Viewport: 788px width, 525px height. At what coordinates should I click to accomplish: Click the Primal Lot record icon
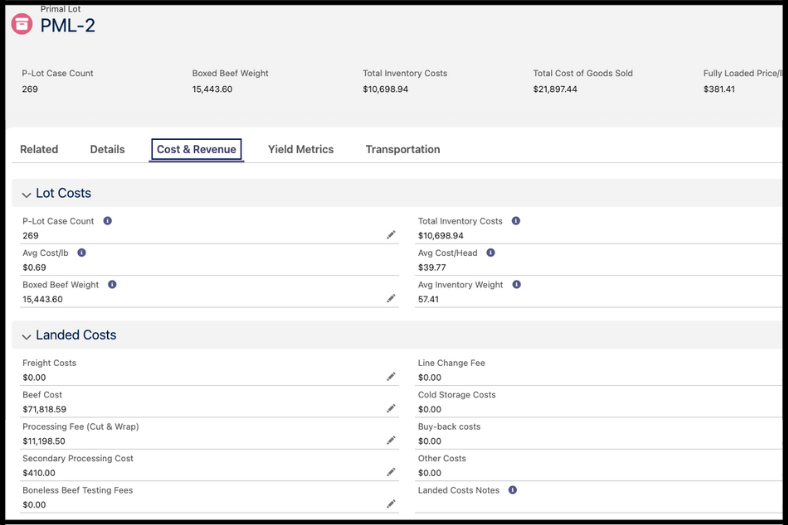(21, 24)
